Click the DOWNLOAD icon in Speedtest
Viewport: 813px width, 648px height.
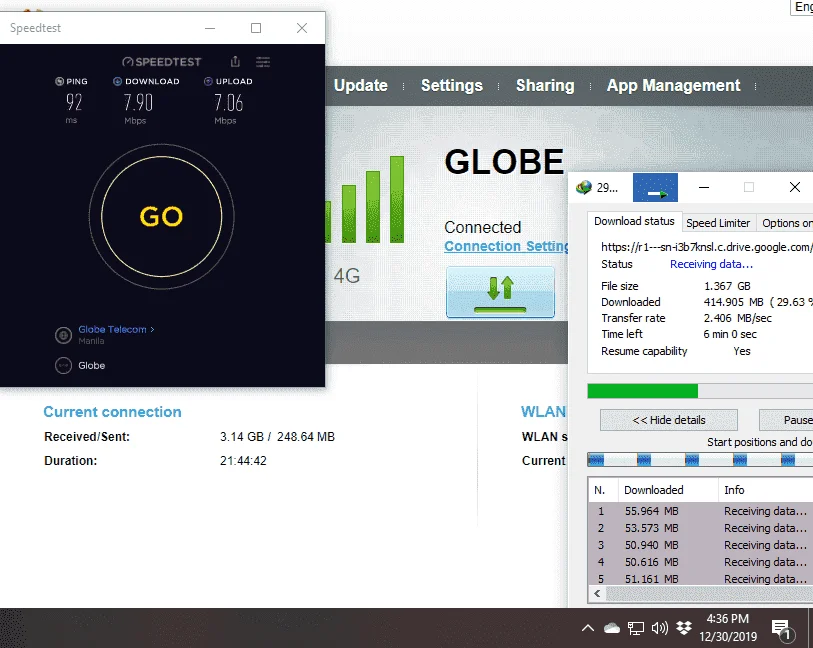[x=117, y=81]
